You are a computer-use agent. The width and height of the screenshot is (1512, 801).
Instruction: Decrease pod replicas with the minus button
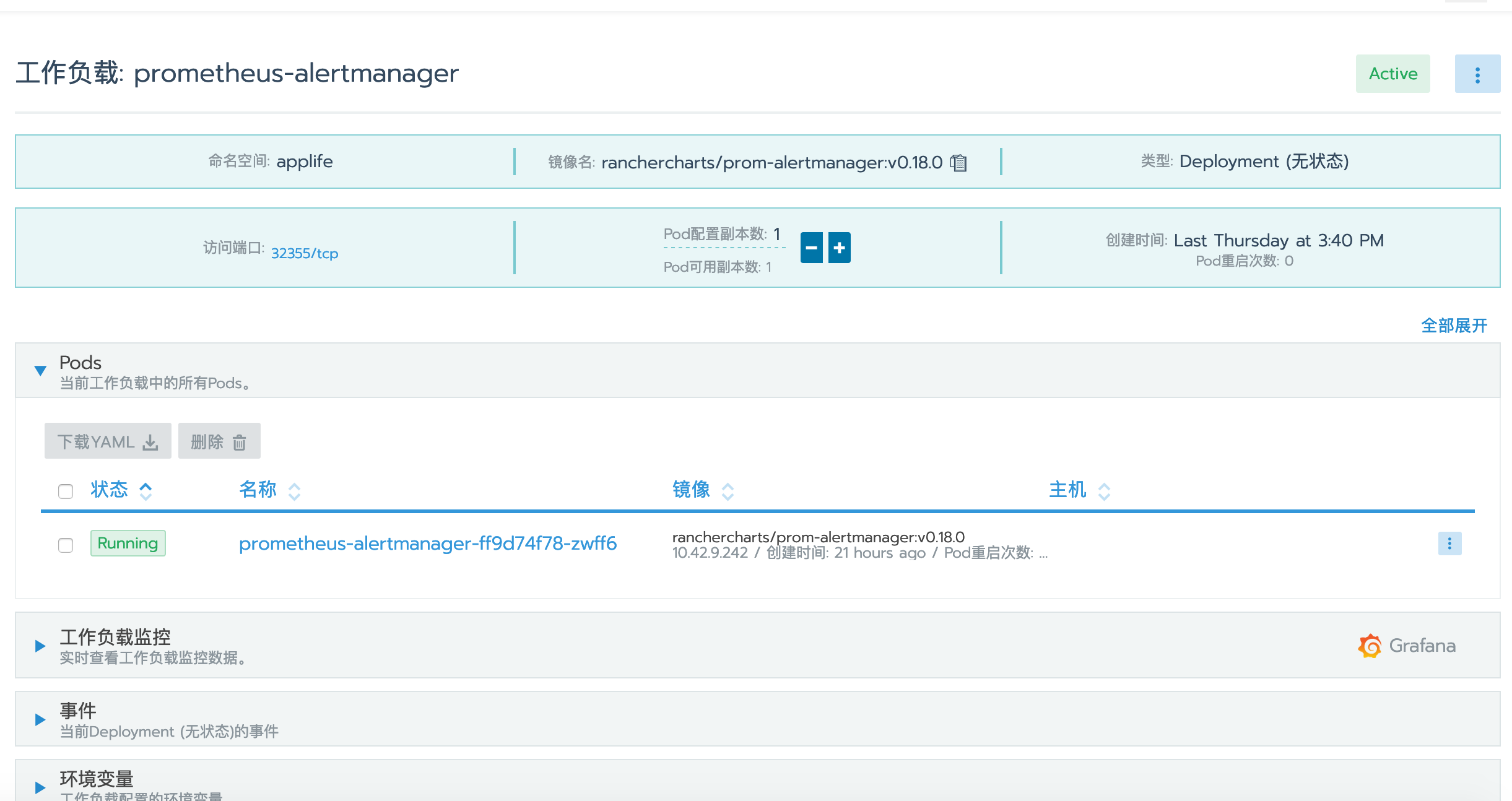[x=812, y=248]
